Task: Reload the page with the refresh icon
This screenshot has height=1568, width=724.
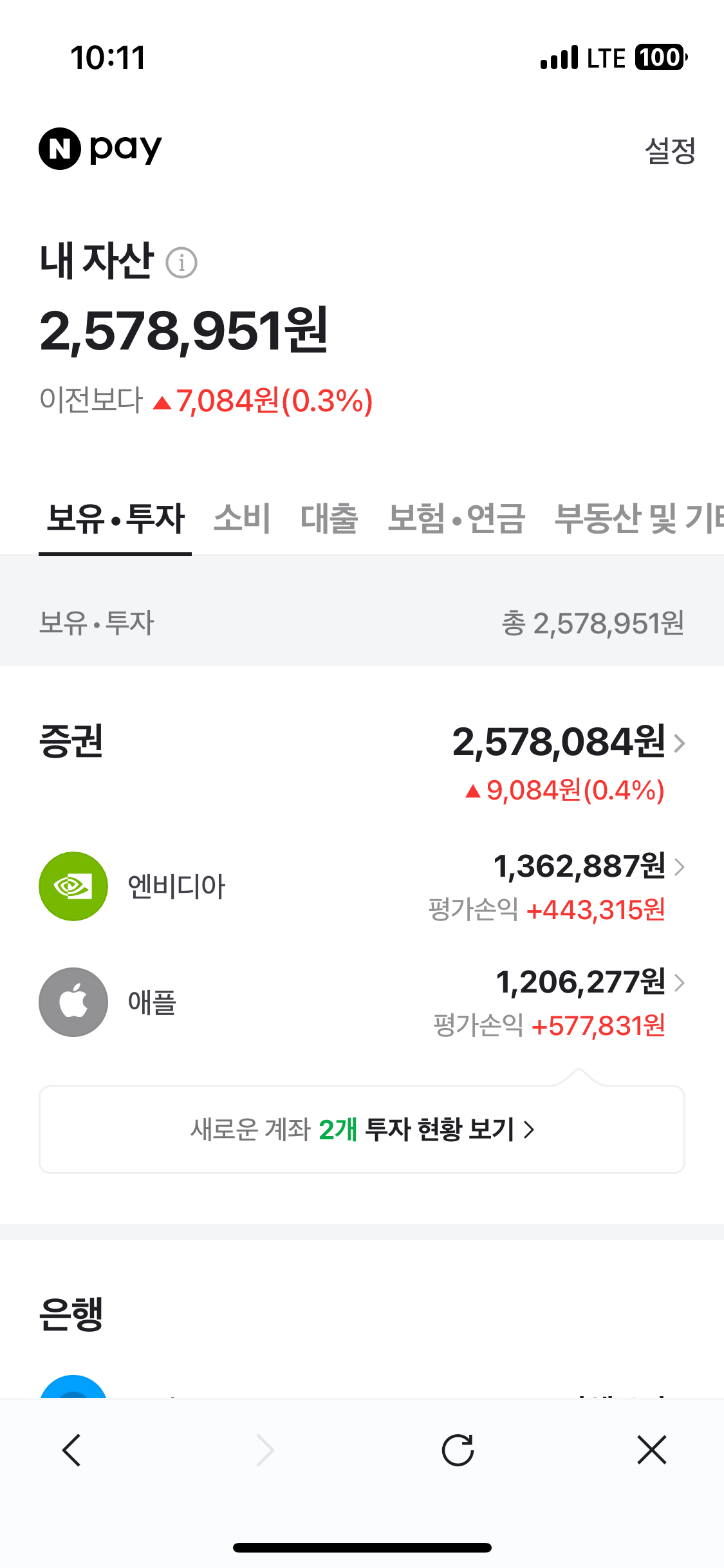Action: tap(458, 1450)
